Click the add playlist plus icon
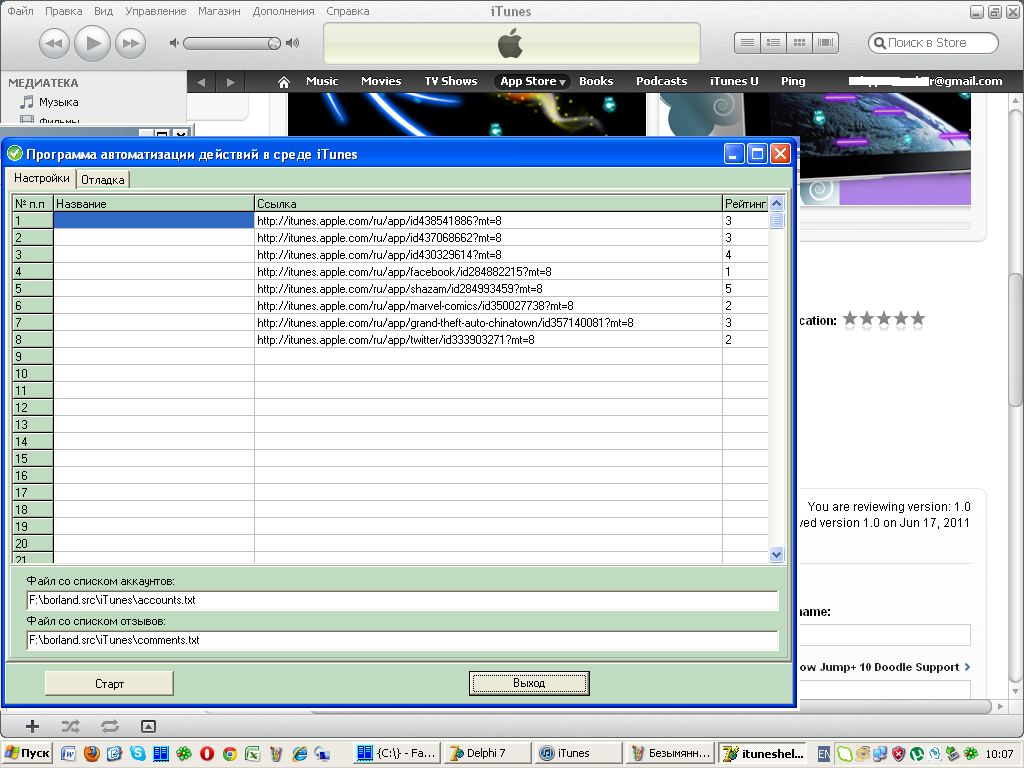The height and width of the screenshot is (768, 1024). 32,726
